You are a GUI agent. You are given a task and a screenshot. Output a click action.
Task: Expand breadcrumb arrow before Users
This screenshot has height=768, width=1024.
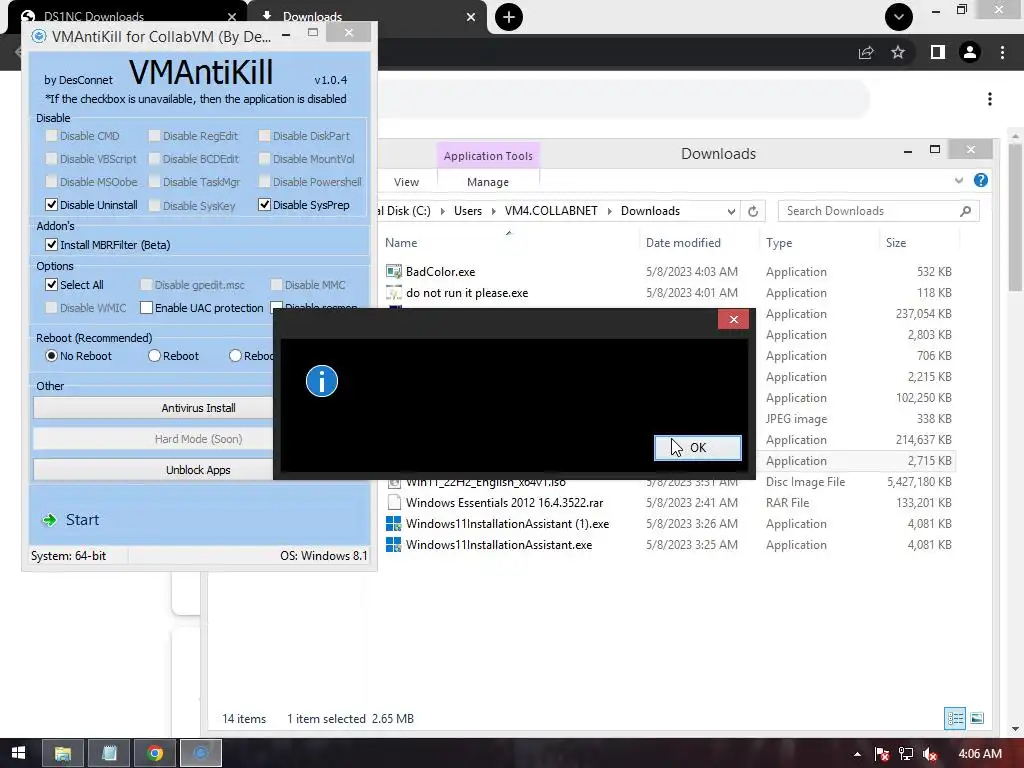[442, 211]
